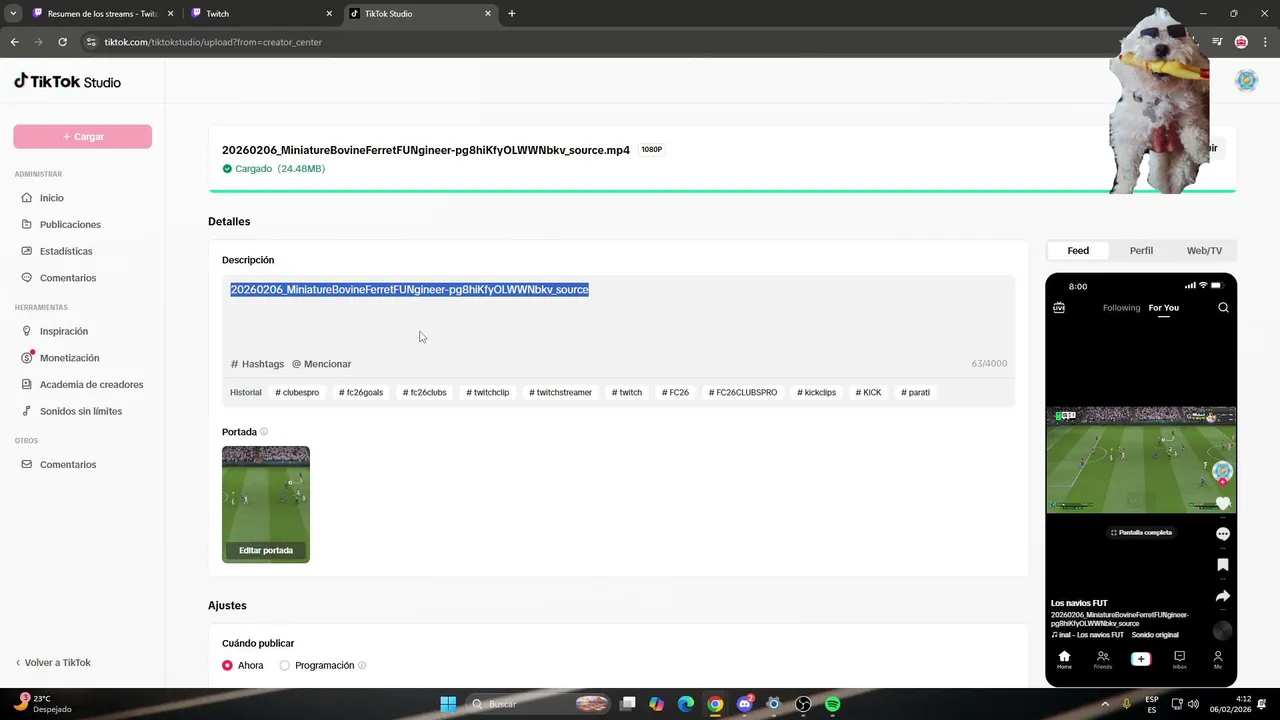This screenshot has width=1280, height=720.
Task: Add the #twitch hashtag
Action: coord(627,393)
